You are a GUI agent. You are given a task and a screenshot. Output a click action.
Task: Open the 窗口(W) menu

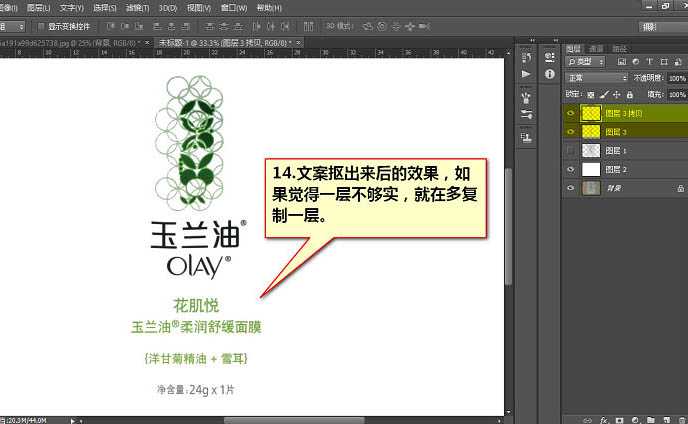pos(233,8)
